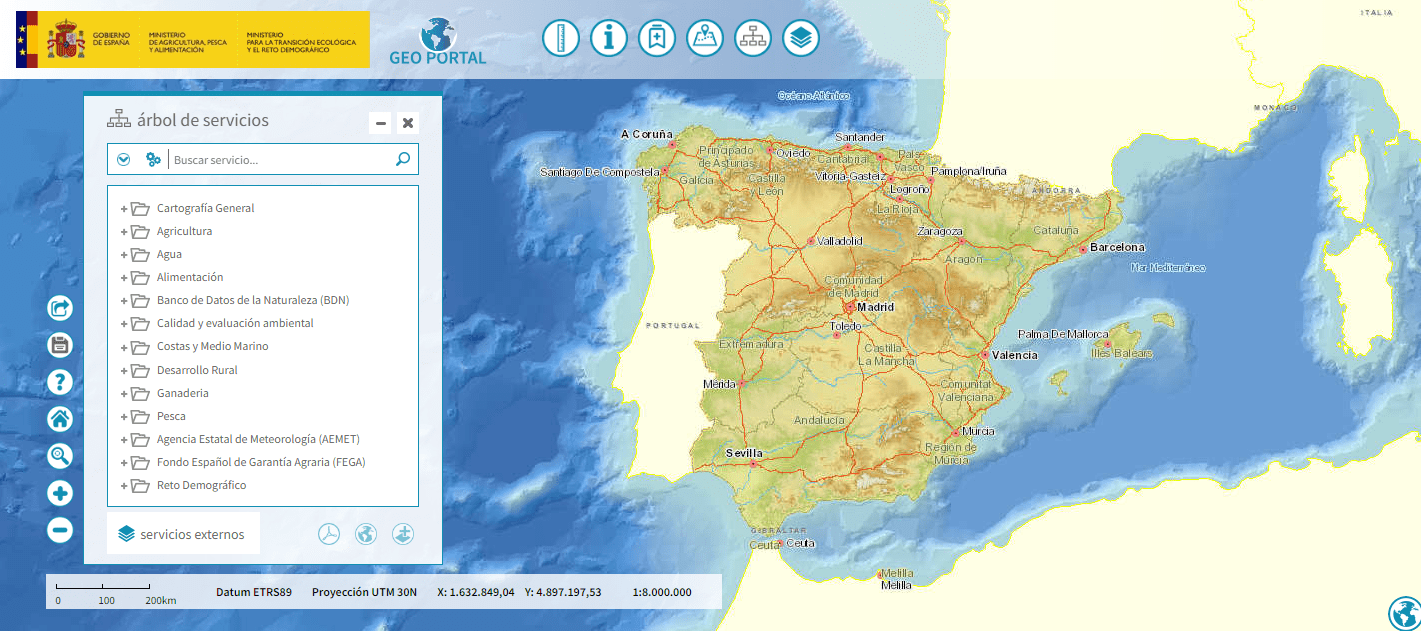Open the map location marker tool

[705, 38]
